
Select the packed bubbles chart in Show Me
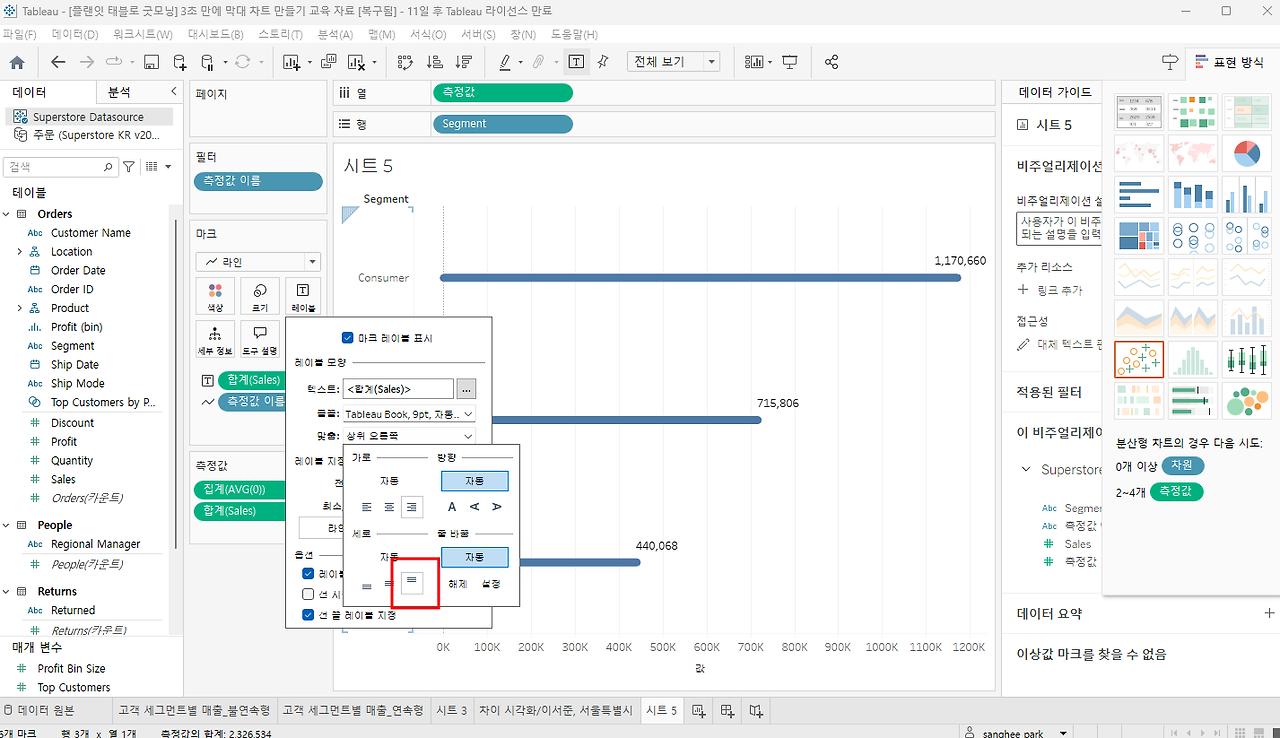click(x=1245, y=400)
